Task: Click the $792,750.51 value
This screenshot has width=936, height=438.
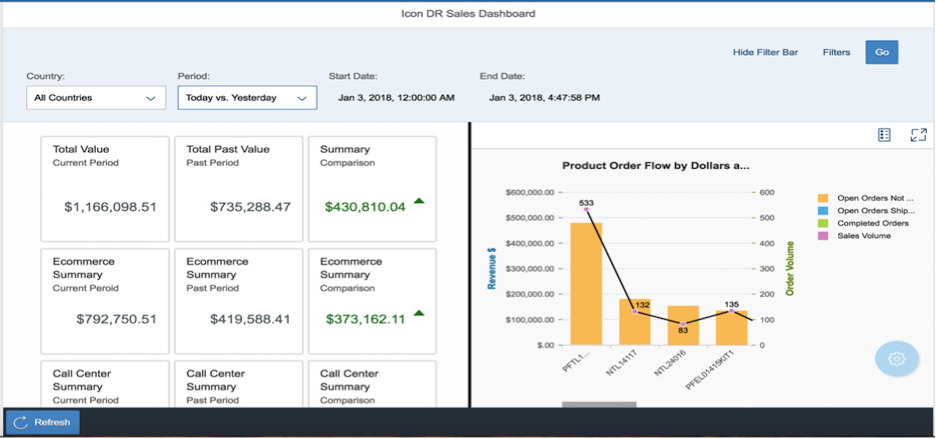Action: pos(116,319)
